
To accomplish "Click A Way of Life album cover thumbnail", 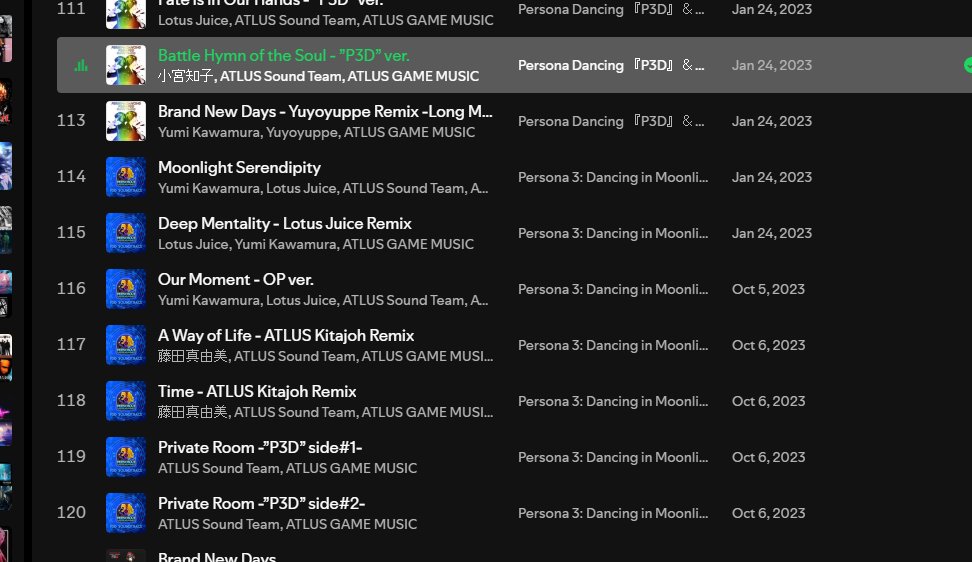I will point(126,345).
